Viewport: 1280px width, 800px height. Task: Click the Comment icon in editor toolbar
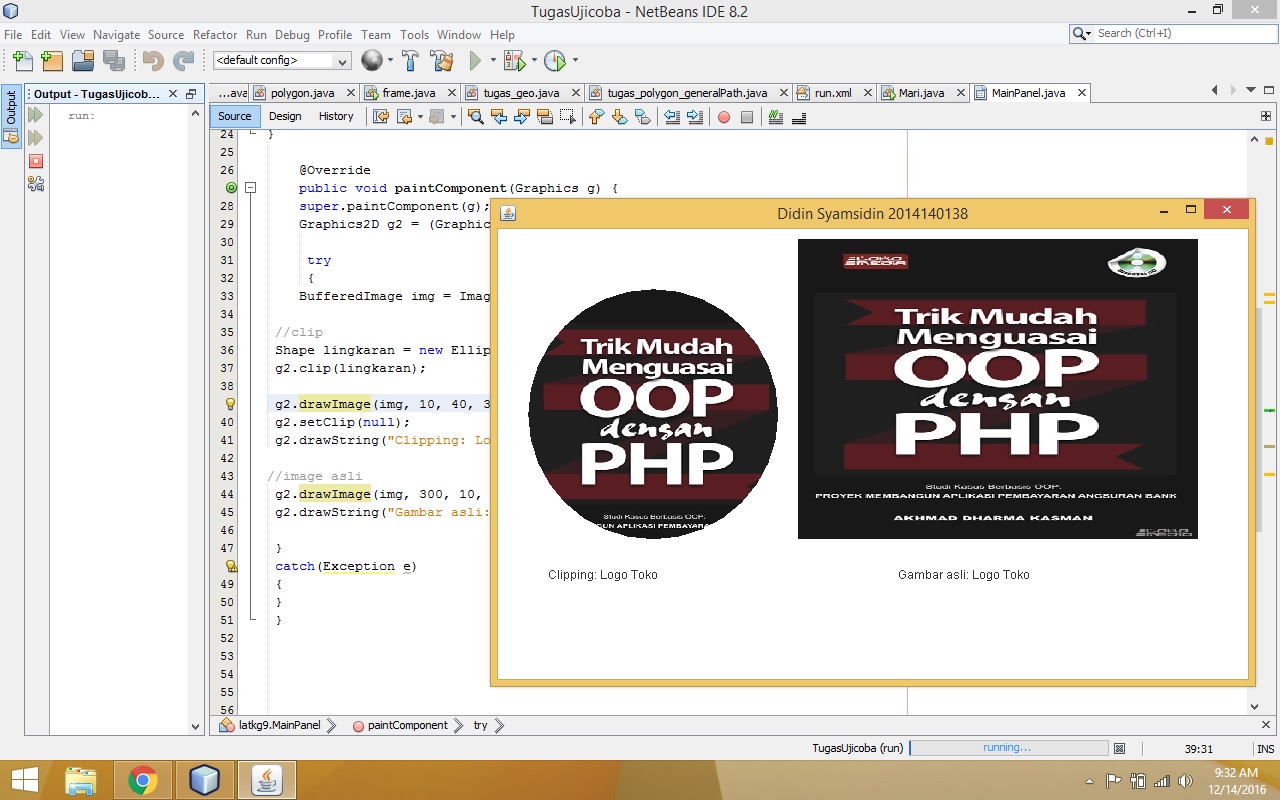click(x=776, y=117)
